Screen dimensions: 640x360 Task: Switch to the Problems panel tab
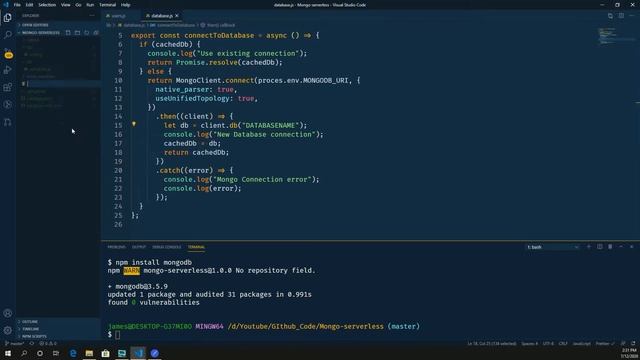point(117,247)
